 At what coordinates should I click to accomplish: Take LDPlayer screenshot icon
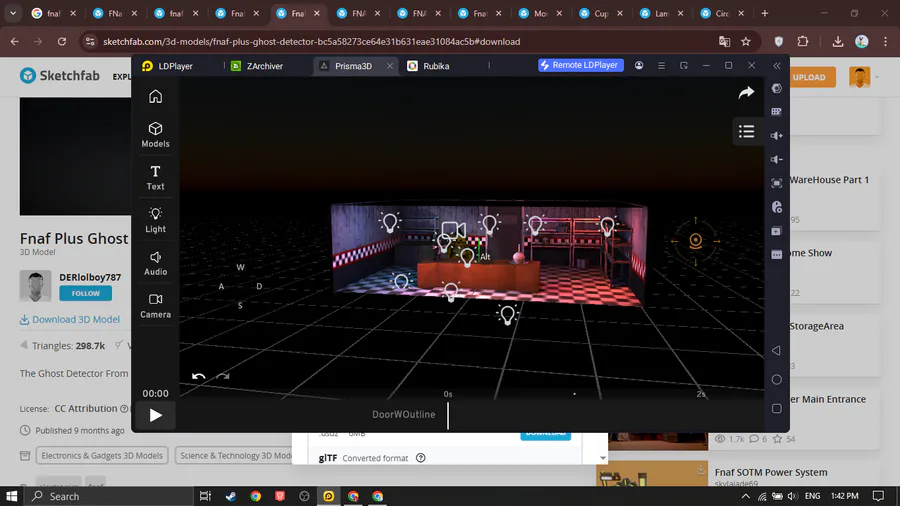click(777, 183)
